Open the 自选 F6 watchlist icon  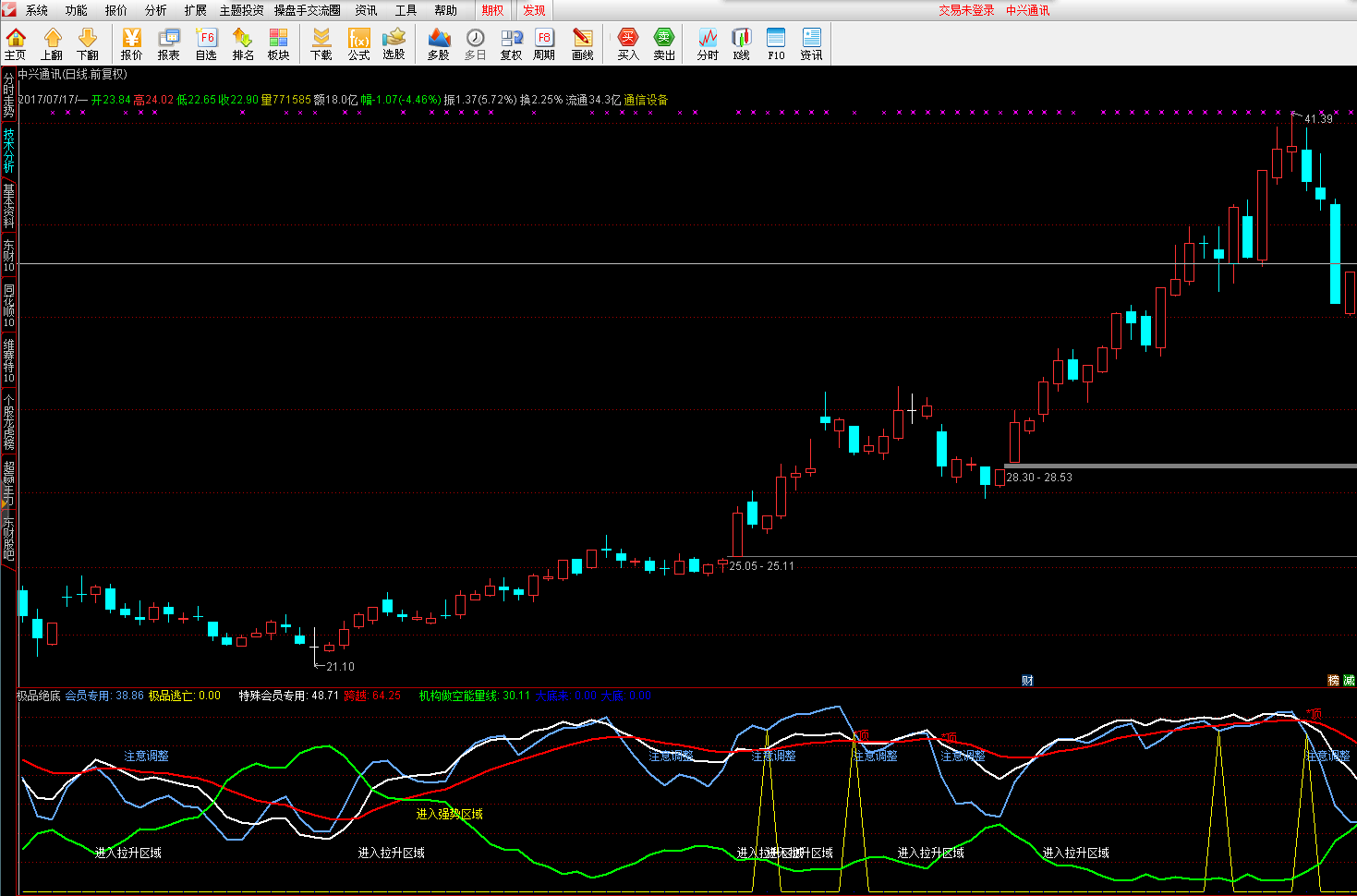206,43
